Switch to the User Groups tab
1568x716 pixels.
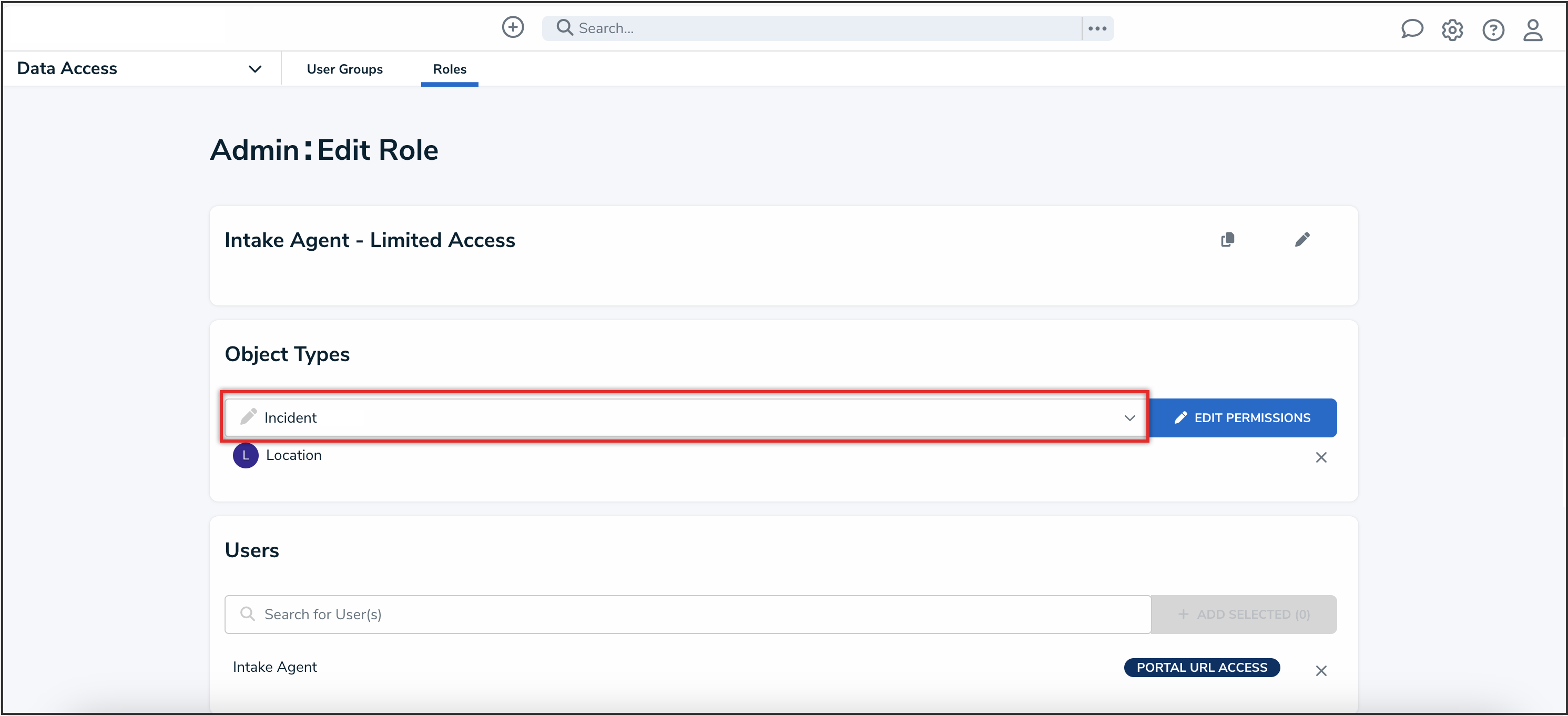click(344, 69)
